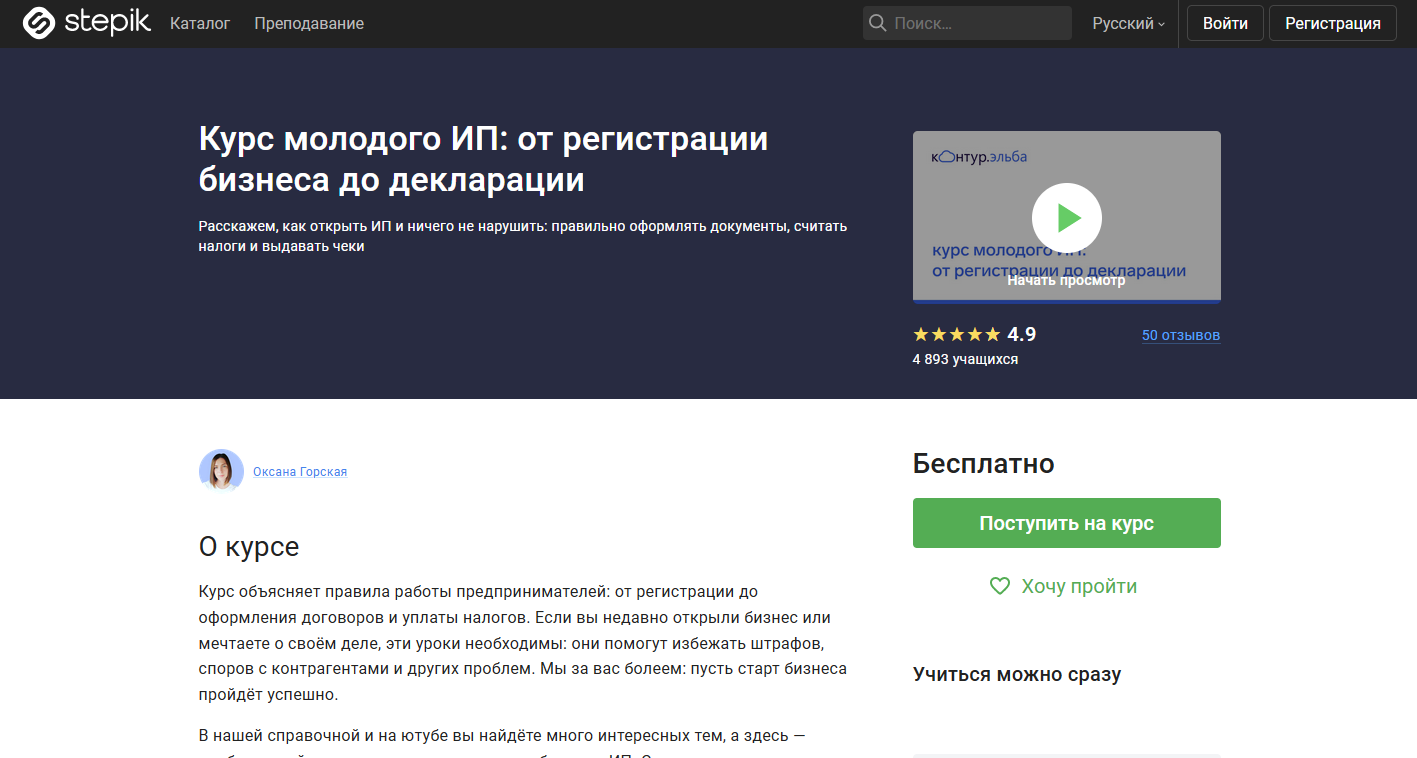Open the instructor avatar of Оксана Горская
Screen dimensions: 1417x758
click(x=221, y=470)
